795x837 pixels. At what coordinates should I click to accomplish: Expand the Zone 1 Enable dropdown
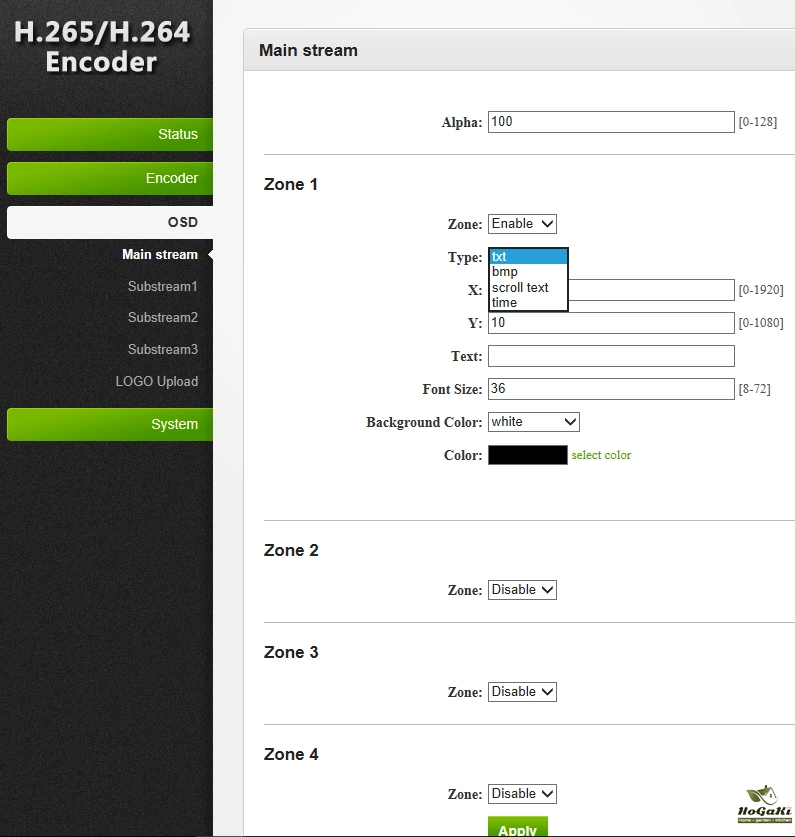pyautogui.click(x=522, y=224)
